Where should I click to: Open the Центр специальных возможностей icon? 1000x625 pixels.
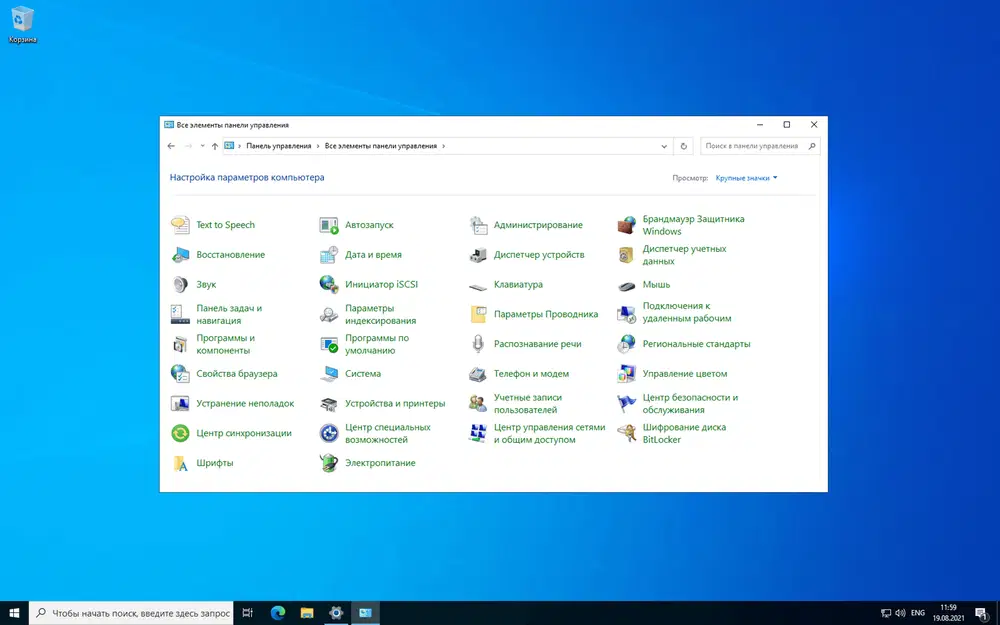tap(329, 433)
